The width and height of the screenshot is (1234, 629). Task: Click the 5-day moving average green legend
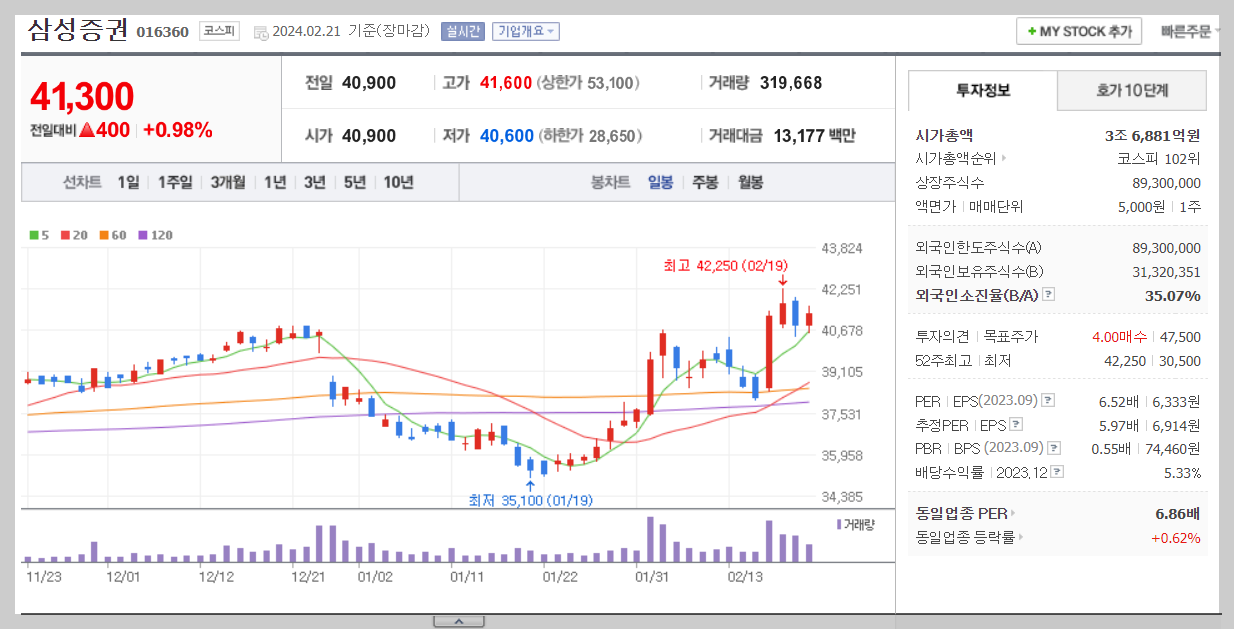39,235
